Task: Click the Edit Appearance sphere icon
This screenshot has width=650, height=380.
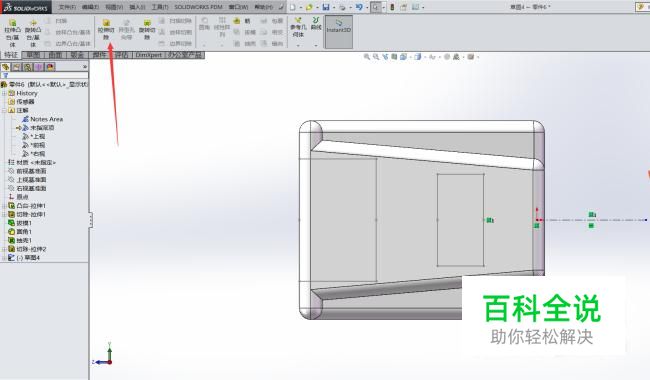Action: [447, 57]
